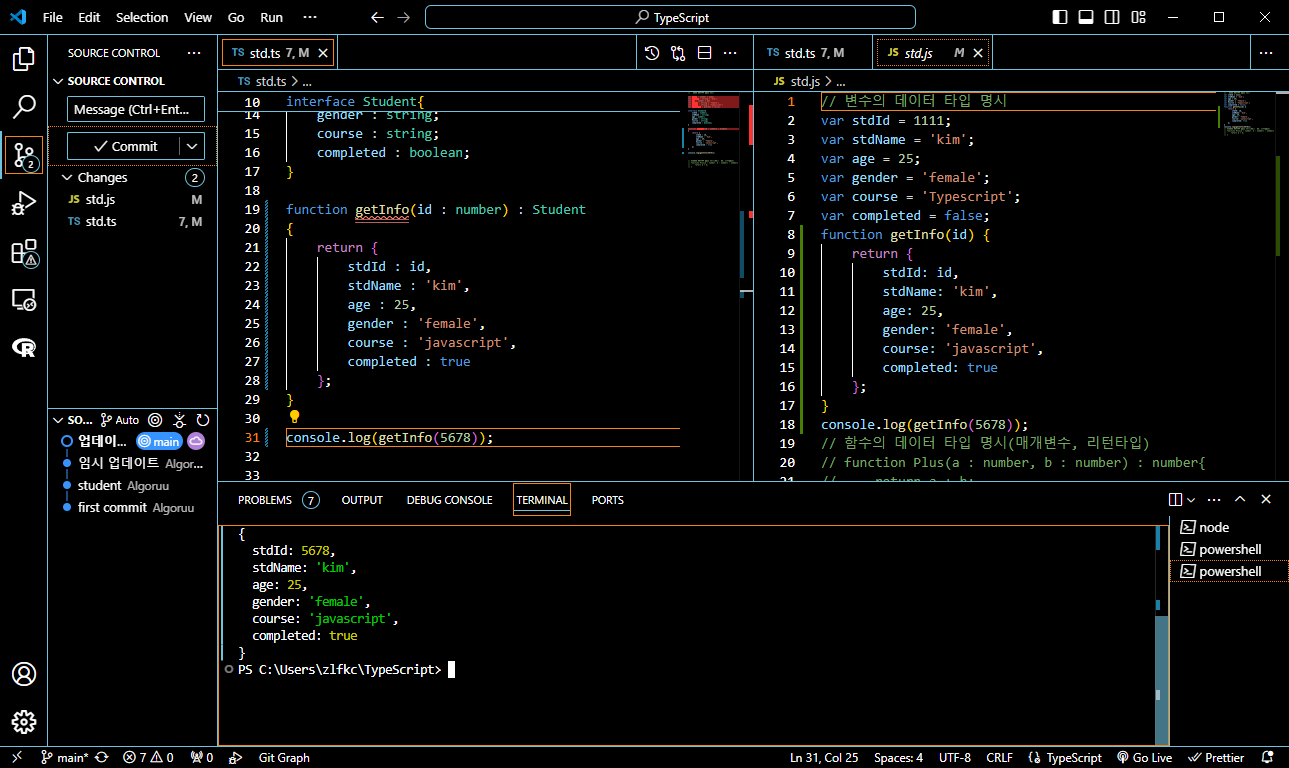The height and width of the screenshot is (768, 1289).
Task: Open the Commit button dropdown arrow
Action: click(193, 146)
